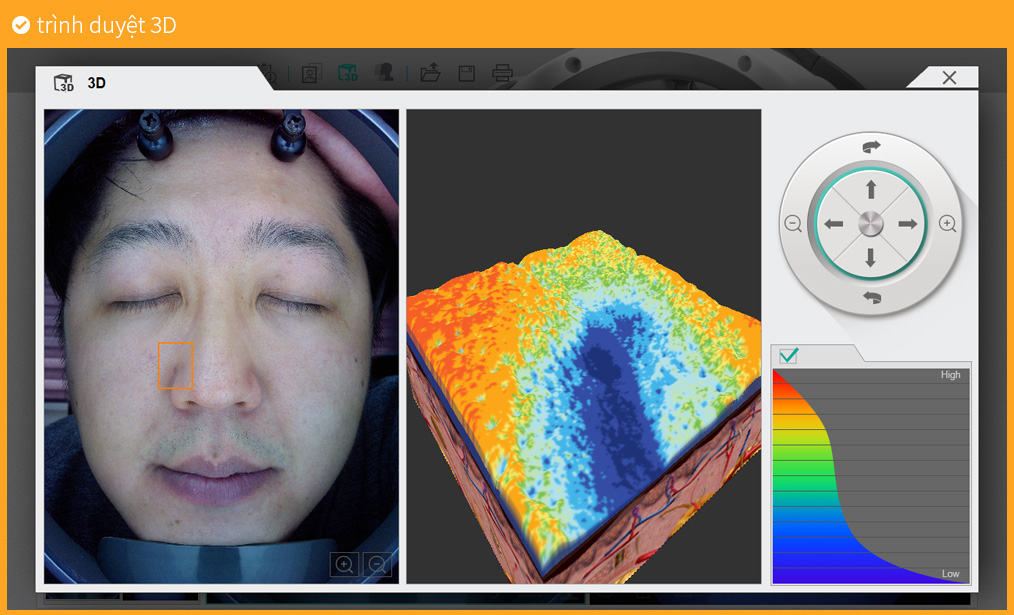Click the print icon in toolbar
The width and height of the screenshot is (1014, 615).
[502, 73]
